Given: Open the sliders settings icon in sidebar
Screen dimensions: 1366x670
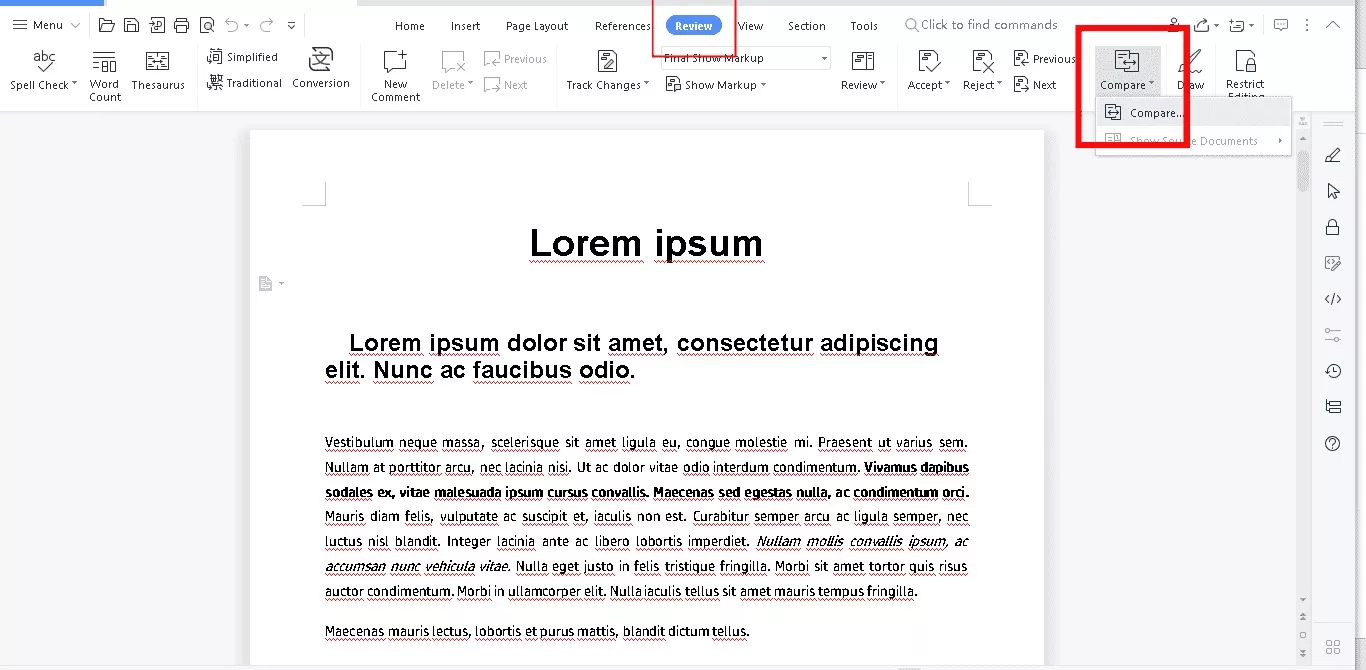Looking at the screenshot, I should pyautogui.click(x=1332, y=335).
